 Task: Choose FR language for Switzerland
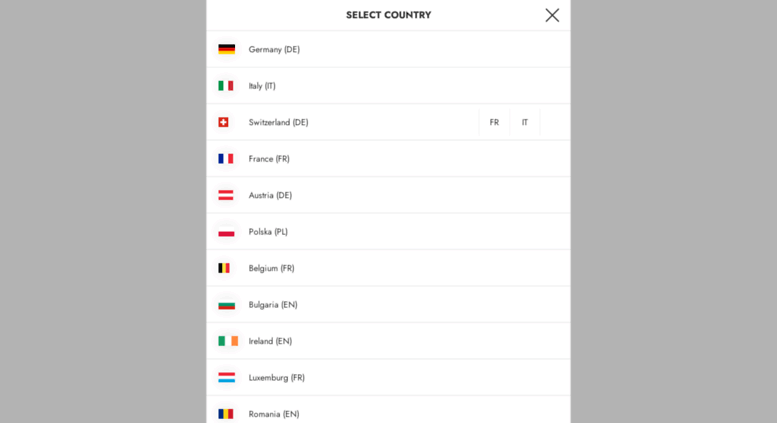point(494,122)
